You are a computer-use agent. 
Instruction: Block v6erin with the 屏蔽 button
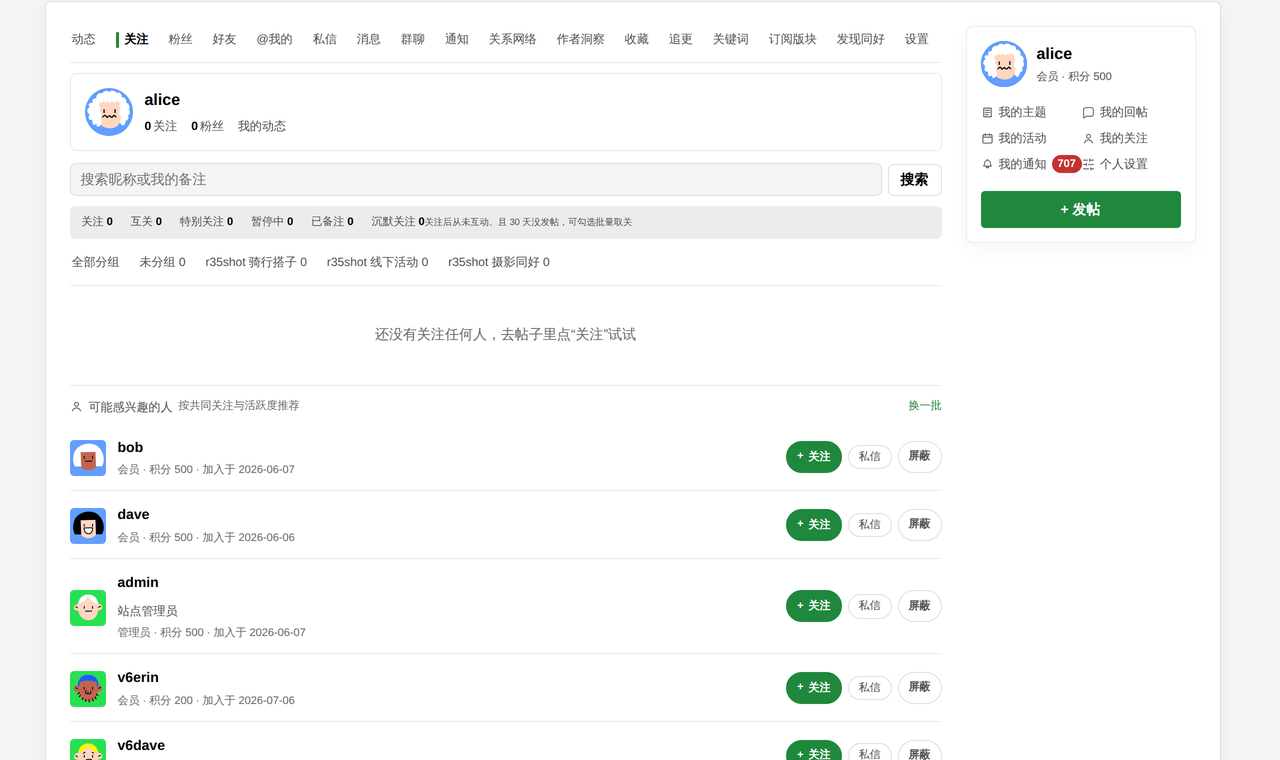[919, 688]
